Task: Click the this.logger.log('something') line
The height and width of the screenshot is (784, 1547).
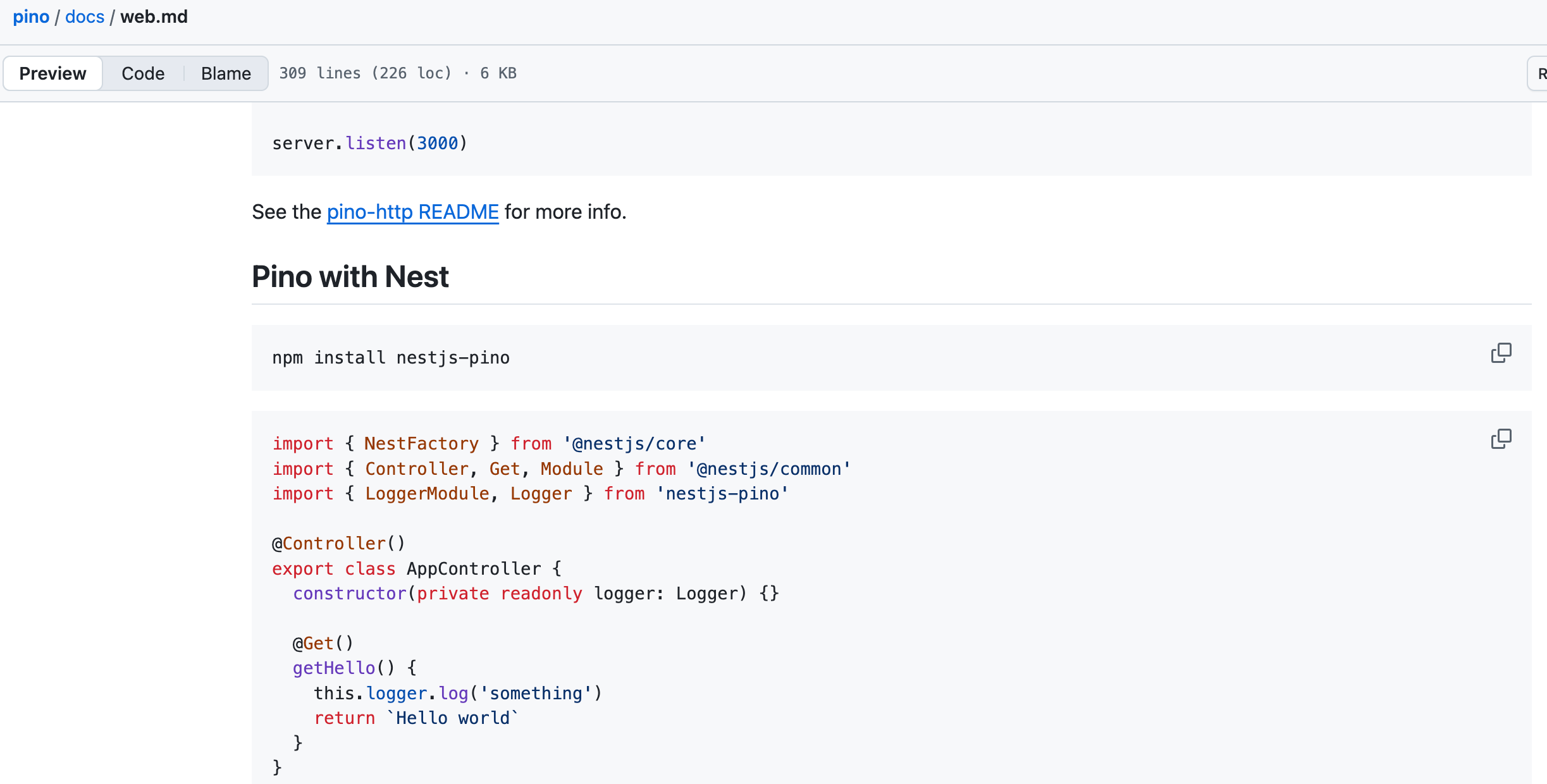Action: point(458,694)
